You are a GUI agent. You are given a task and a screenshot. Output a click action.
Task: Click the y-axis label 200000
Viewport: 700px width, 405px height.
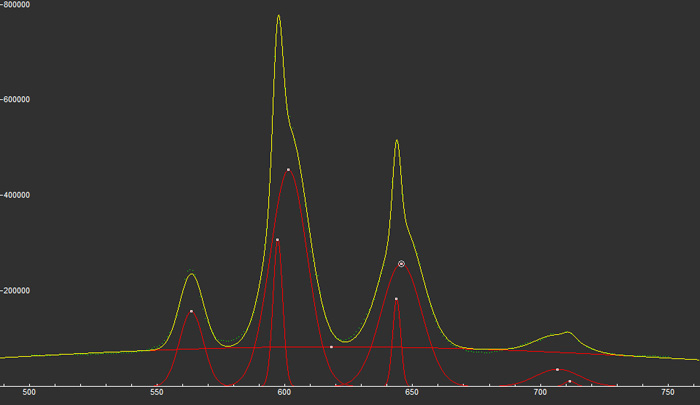[17, 291]
